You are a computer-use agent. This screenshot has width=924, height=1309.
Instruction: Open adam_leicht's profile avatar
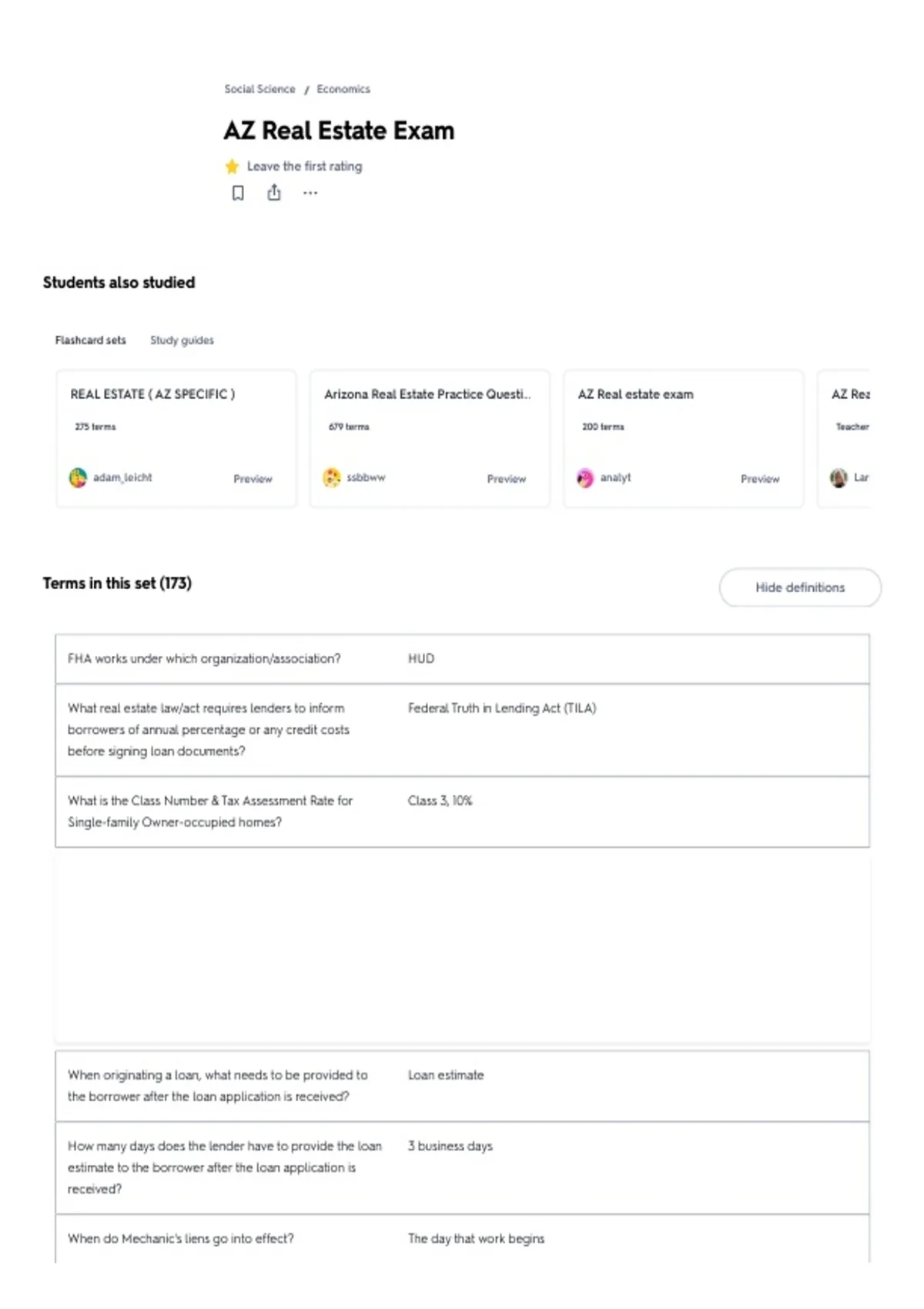click(x=78, y=477)
